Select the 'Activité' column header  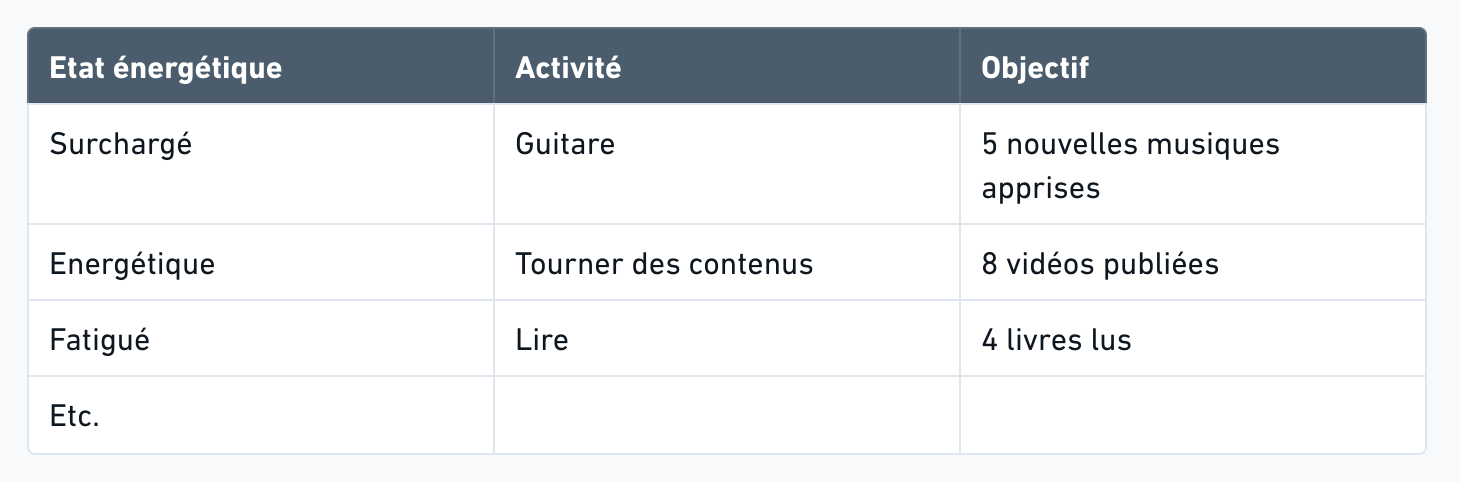[568, 68]
